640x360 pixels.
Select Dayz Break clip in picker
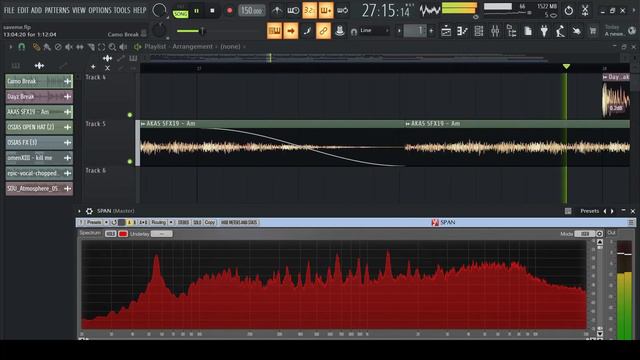[x=39, y=97]
